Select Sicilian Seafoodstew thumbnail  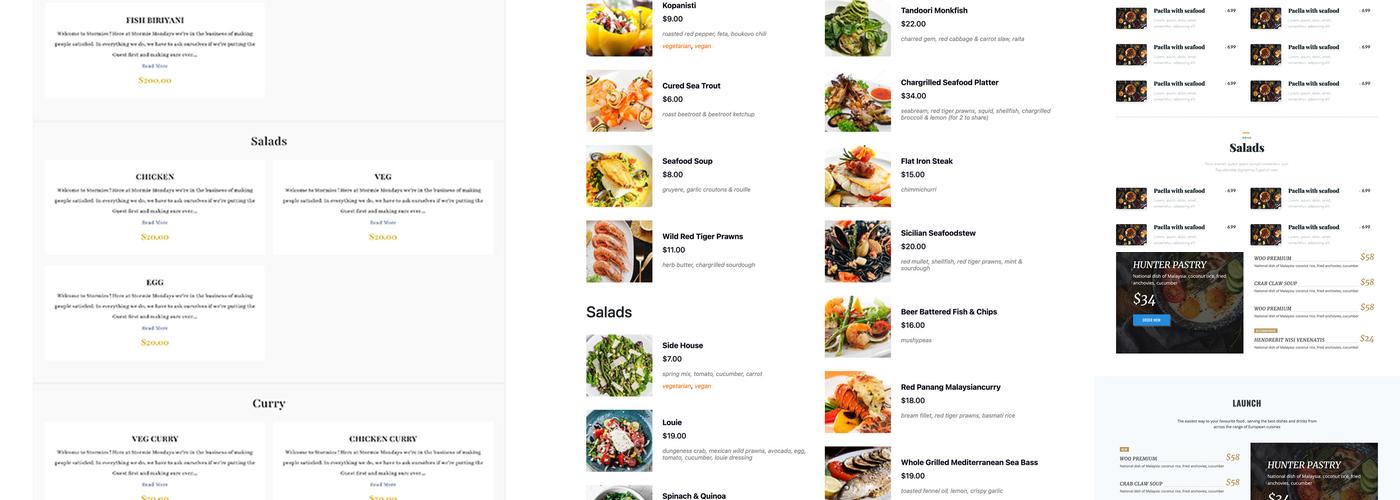[x=857, y=251]
